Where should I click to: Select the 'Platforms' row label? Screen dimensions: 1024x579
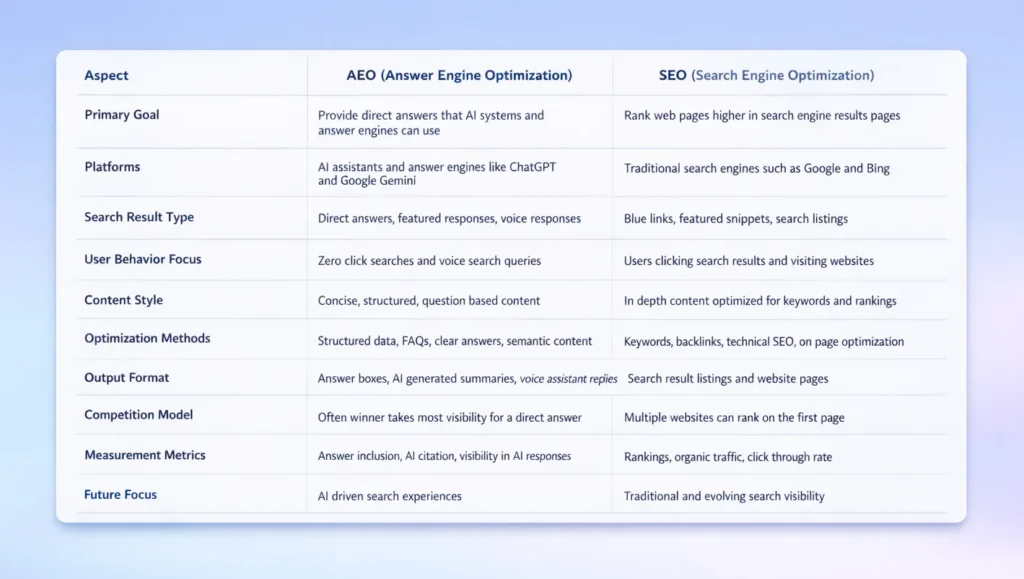(x=112, y=166)
